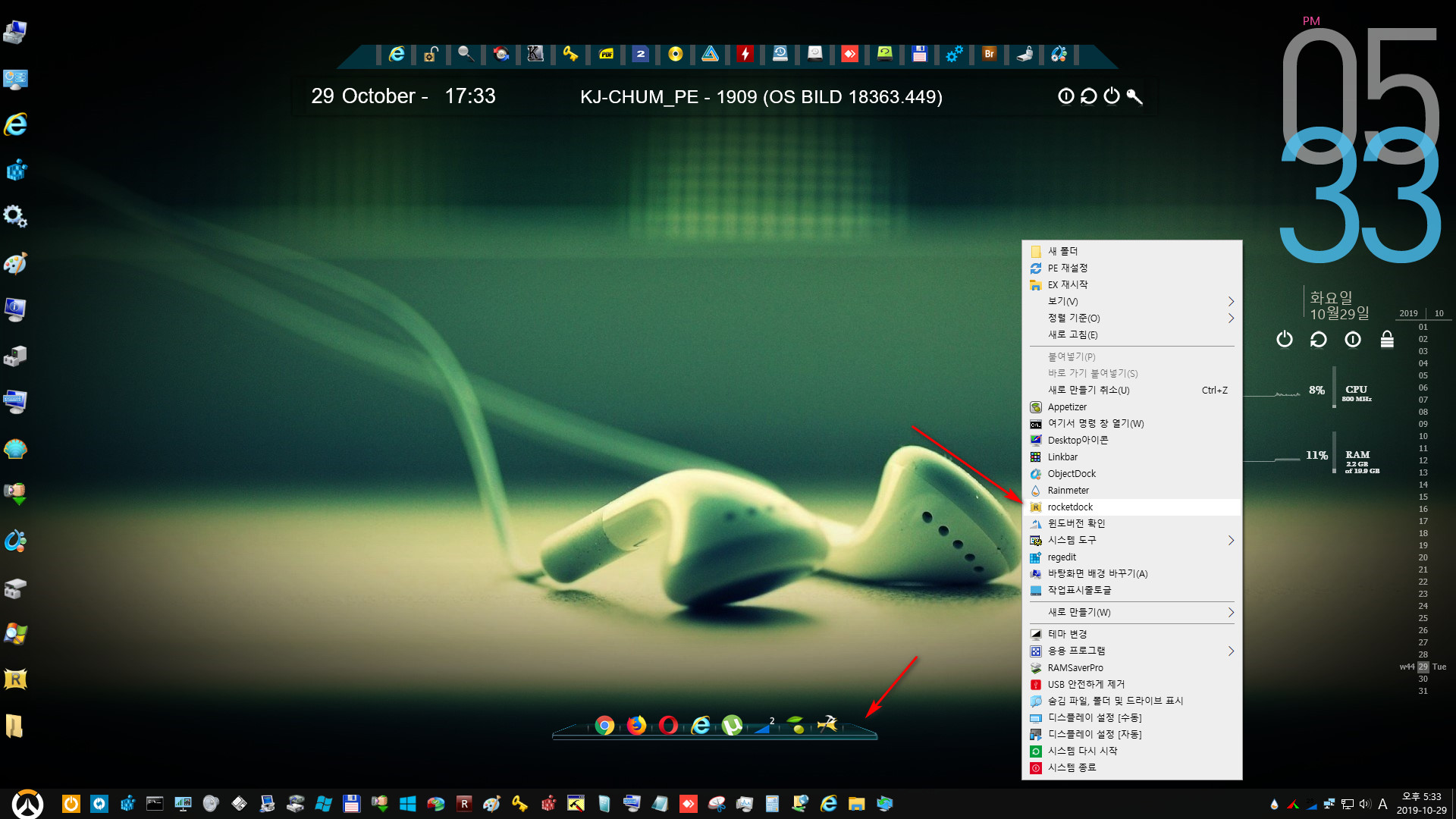Open the PDF tool in top dock
The width and height of the screenshot is (1456, 819).
(x=606, y=54)
